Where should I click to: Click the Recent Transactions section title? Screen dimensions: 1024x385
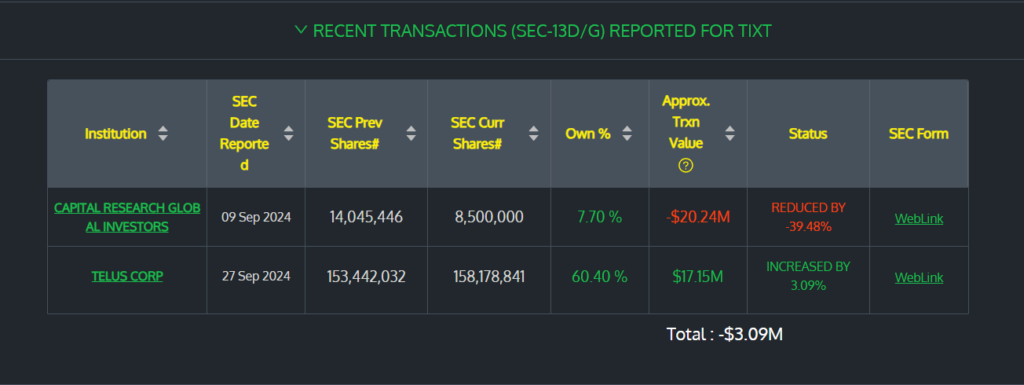pos(542,31)
